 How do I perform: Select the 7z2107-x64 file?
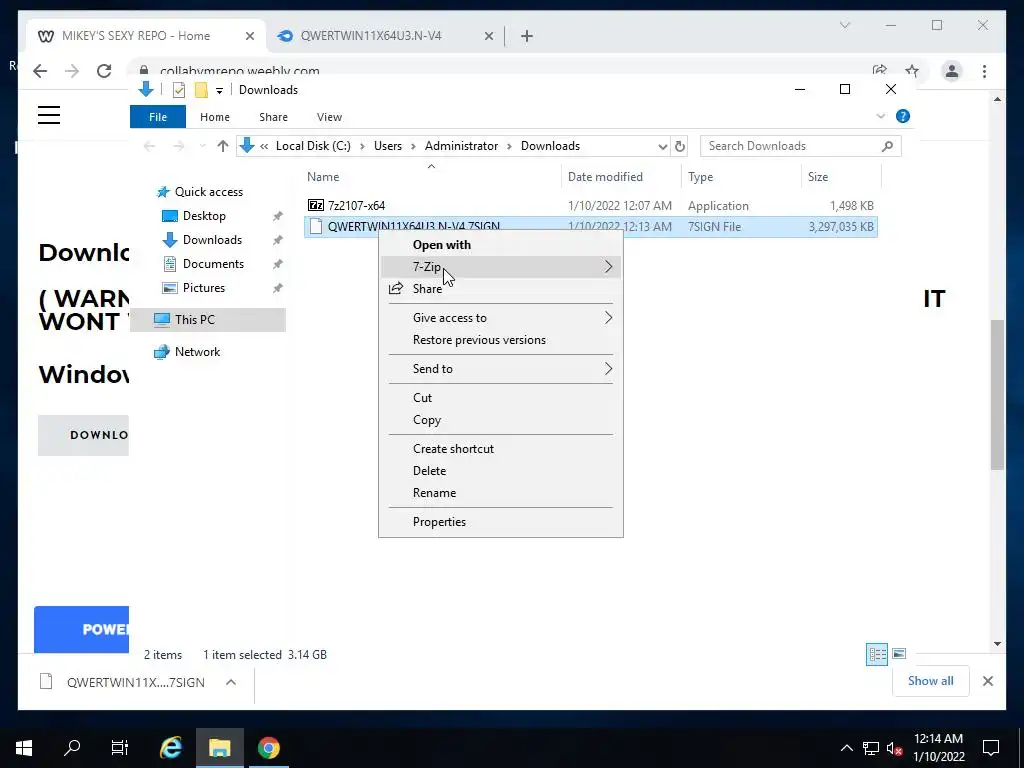click(356, 206)
